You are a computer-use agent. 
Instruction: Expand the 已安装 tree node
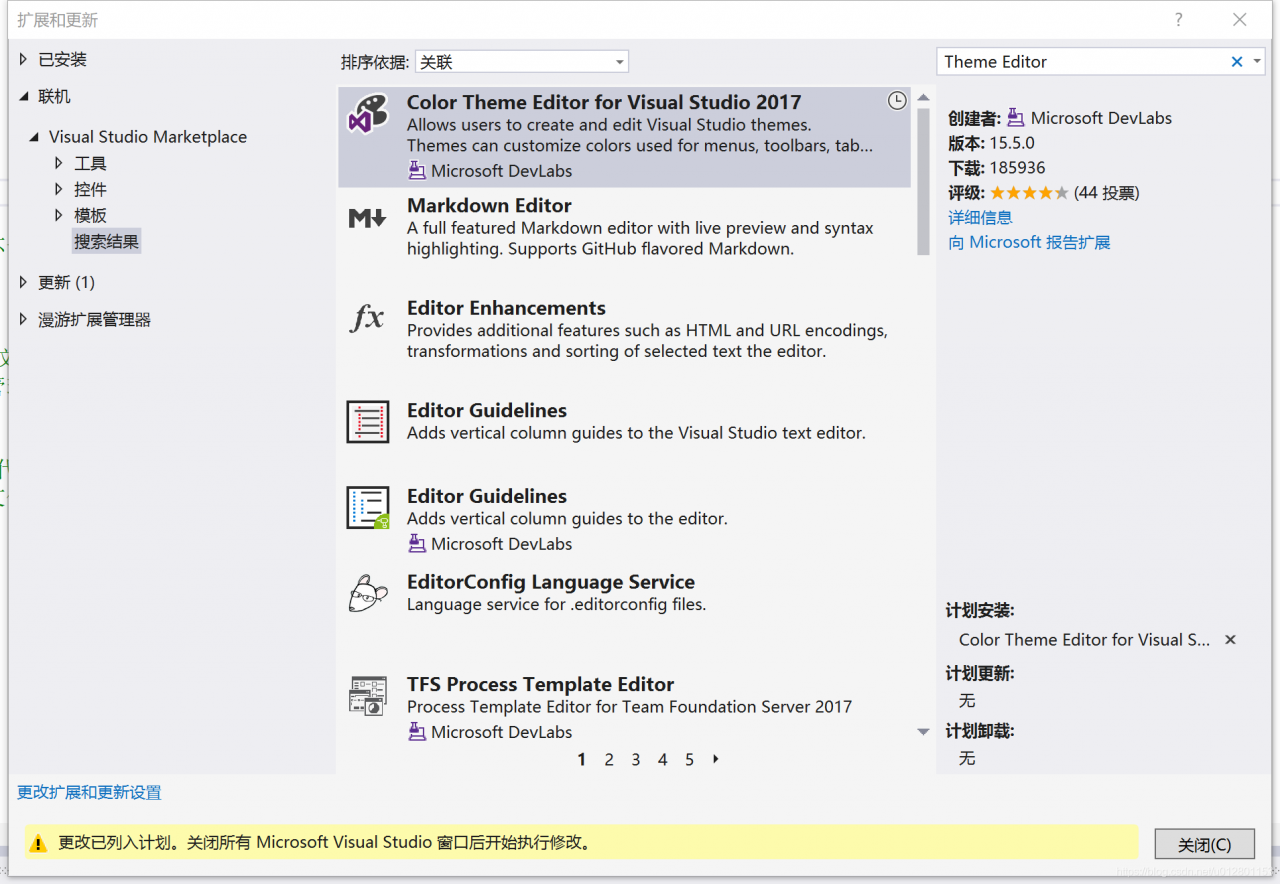(x=24, y=60)
